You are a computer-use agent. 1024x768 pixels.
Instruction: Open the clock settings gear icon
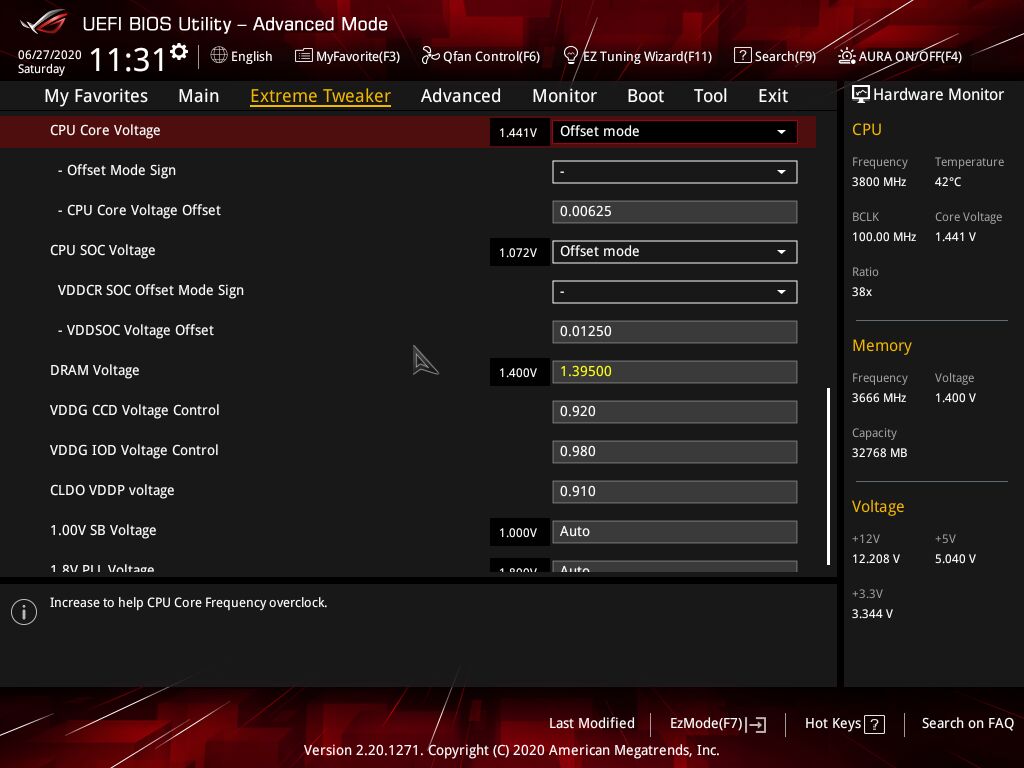[179, 52]
